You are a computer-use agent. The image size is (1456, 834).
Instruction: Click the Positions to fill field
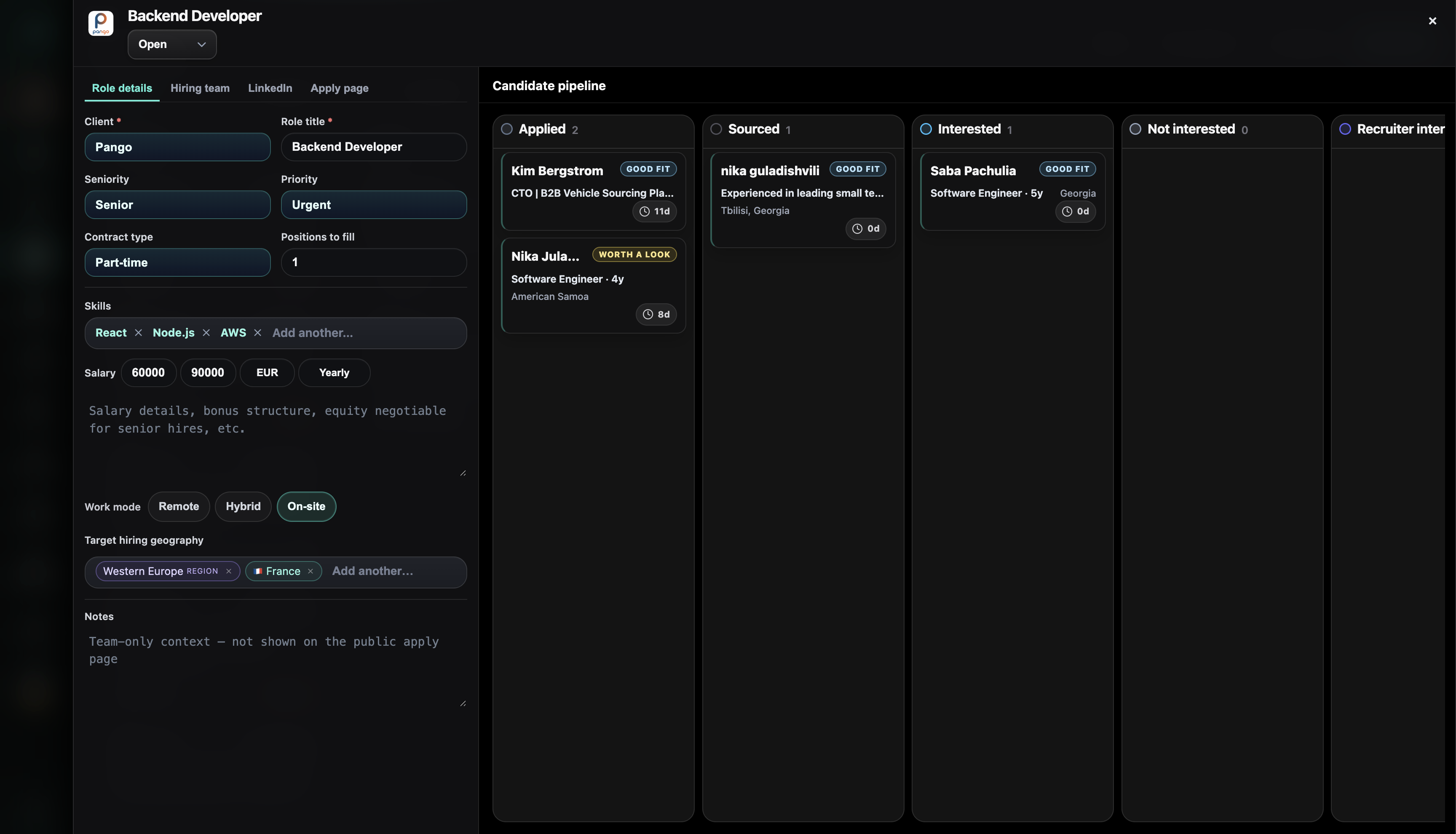tap(374, 262)
